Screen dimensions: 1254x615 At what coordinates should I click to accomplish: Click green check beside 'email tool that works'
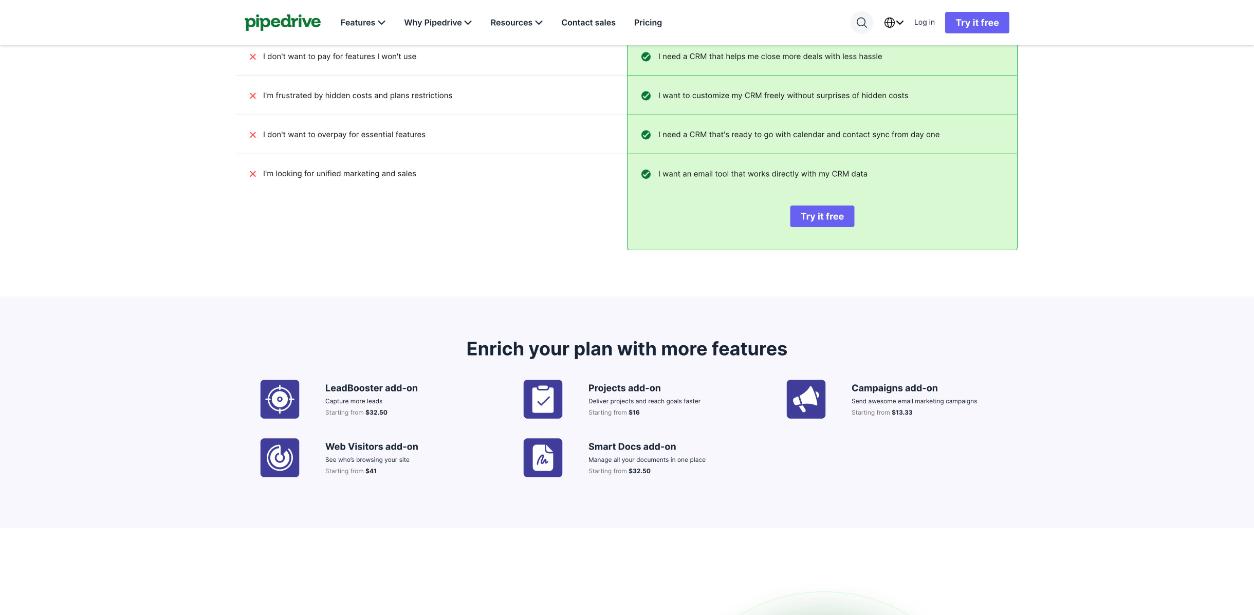(646, 174)
